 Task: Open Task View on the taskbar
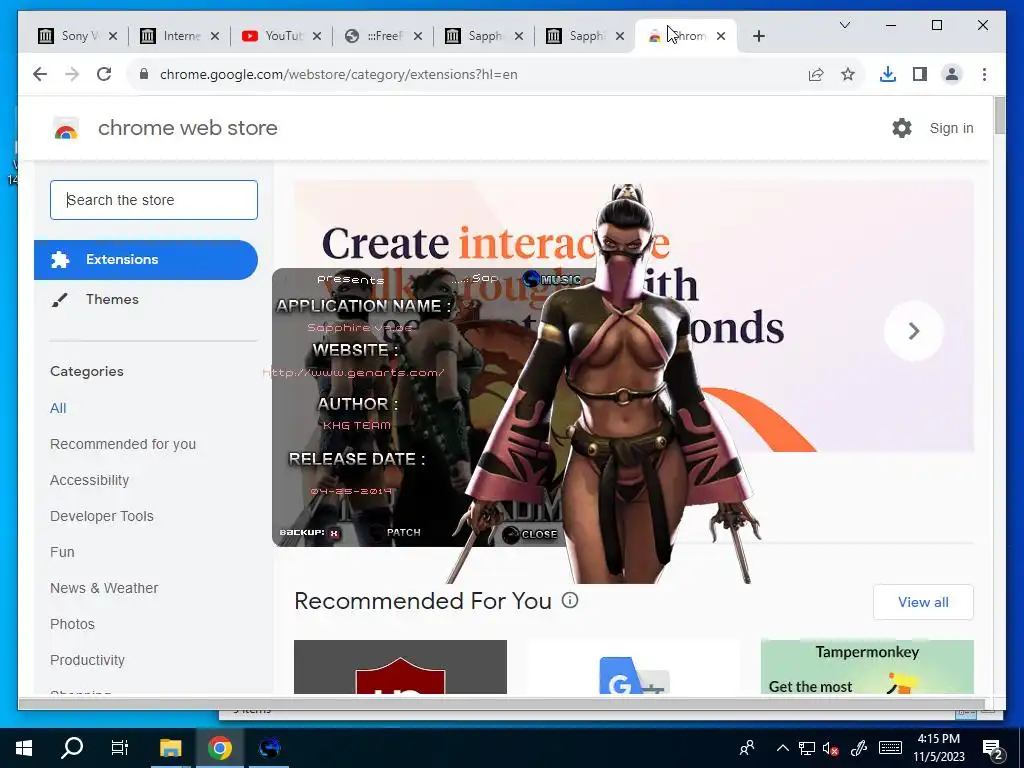coord(120,748)
